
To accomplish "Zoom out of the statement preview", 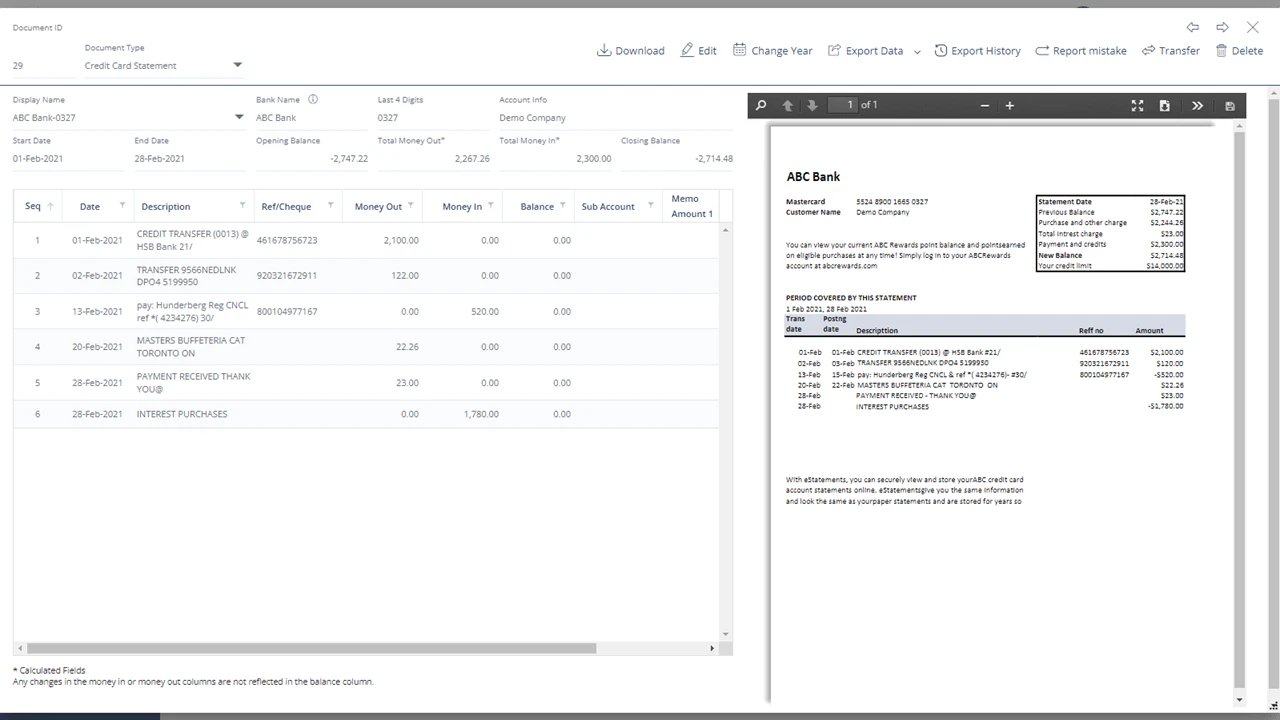I will [x=984, y=105].
